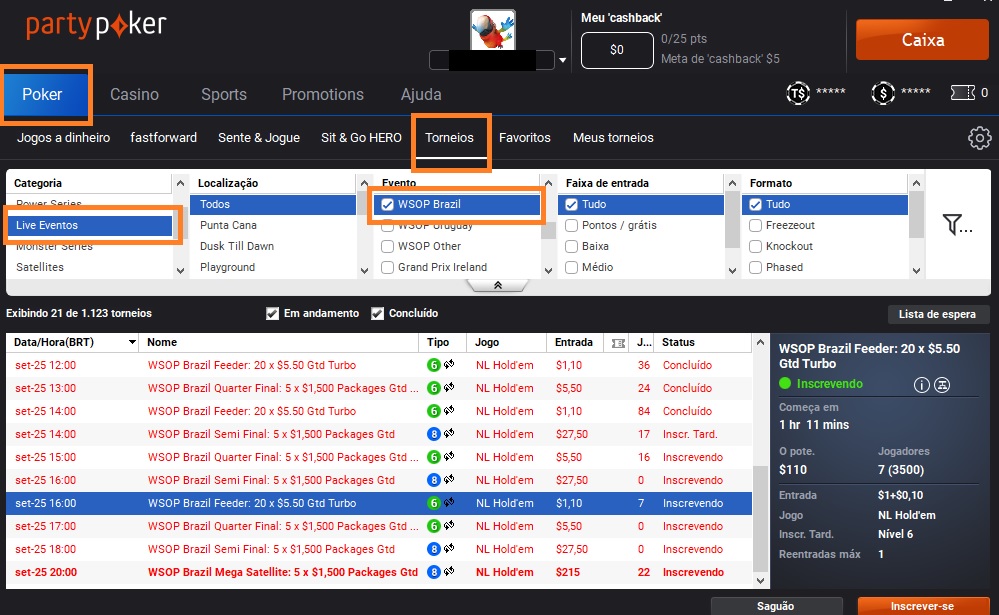Click the Data/Hora sort dropdown arrow
This screenshot has height=615, width=999.
click(132, 342)
